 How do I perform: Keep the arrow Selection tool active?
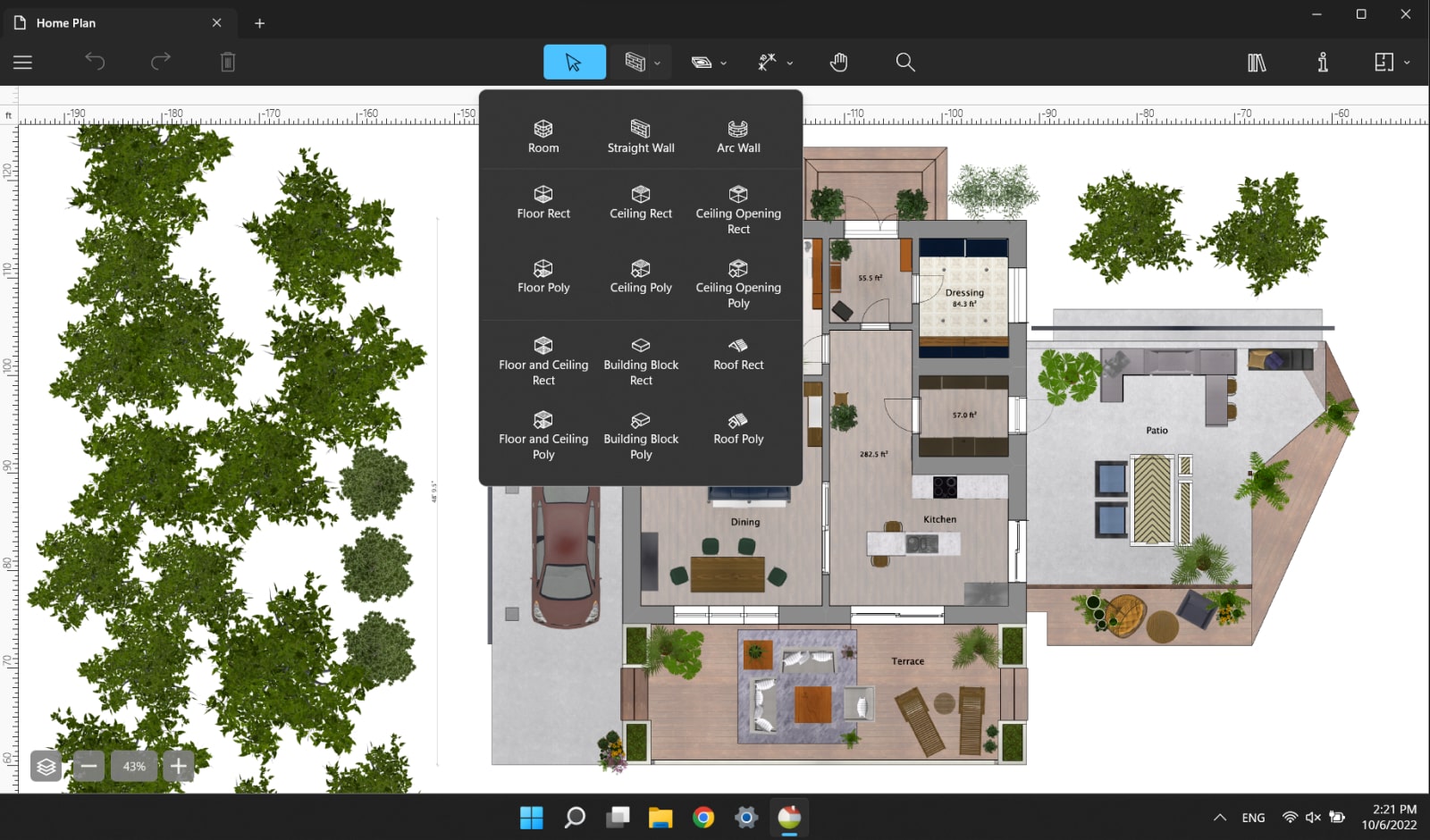pos(573,62)
